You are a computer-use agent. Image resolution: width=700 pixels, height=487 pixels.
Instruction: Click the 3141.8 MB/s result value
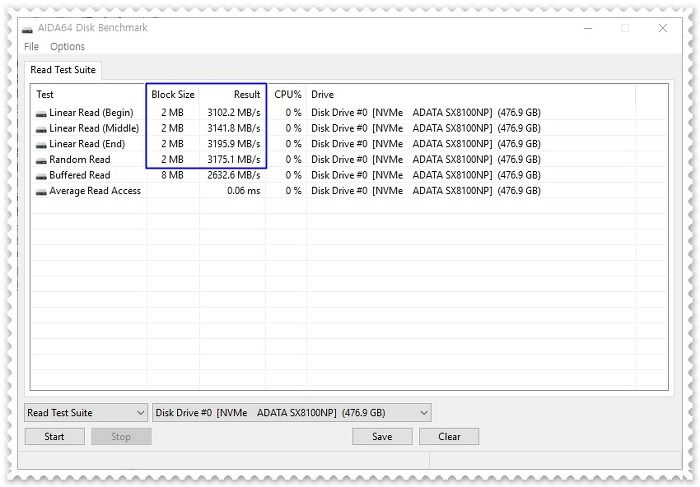(233, 128)
